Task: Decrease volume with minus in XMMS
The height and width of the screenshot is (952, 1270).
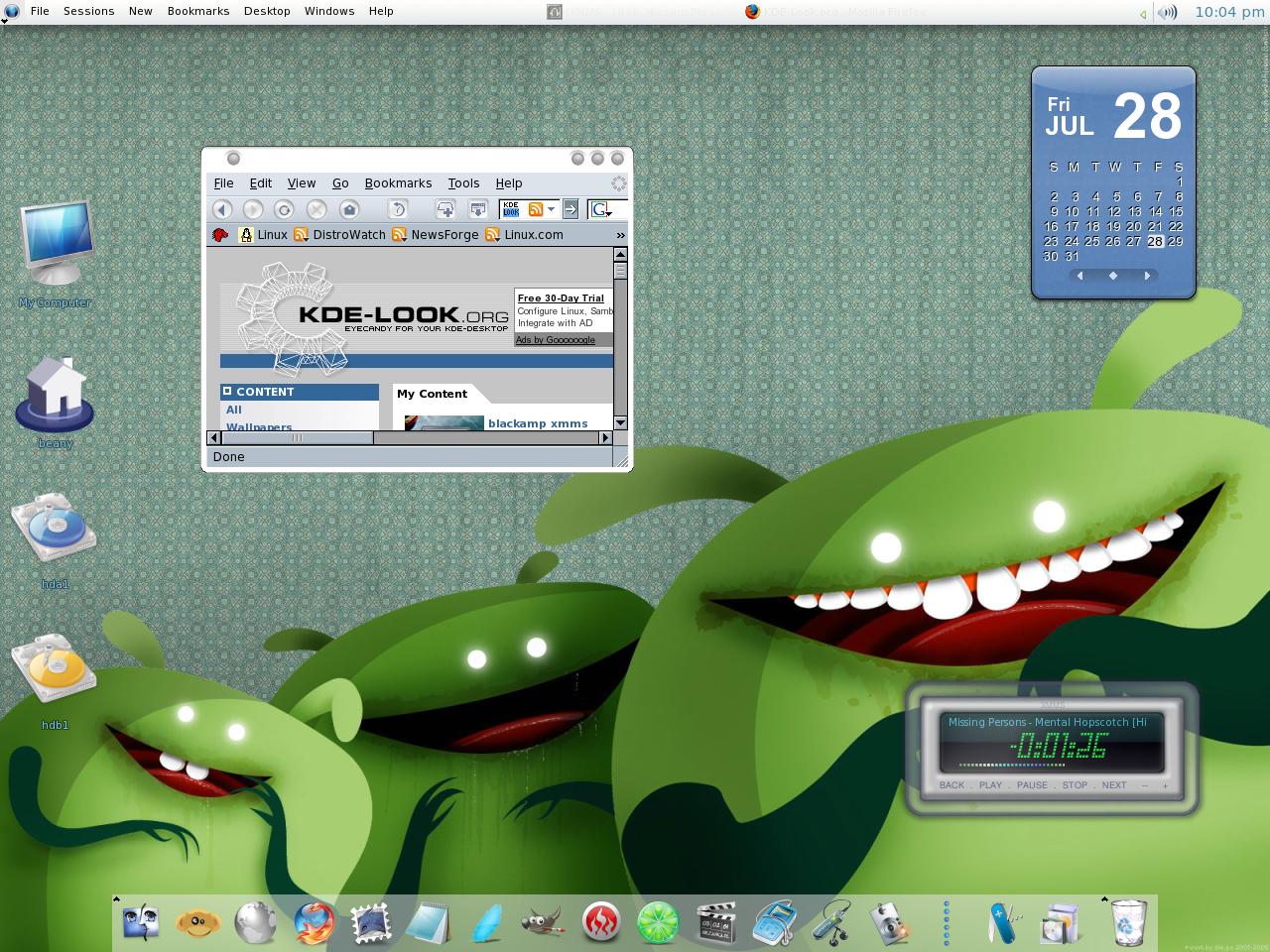Action: (x=1145, y=785)
